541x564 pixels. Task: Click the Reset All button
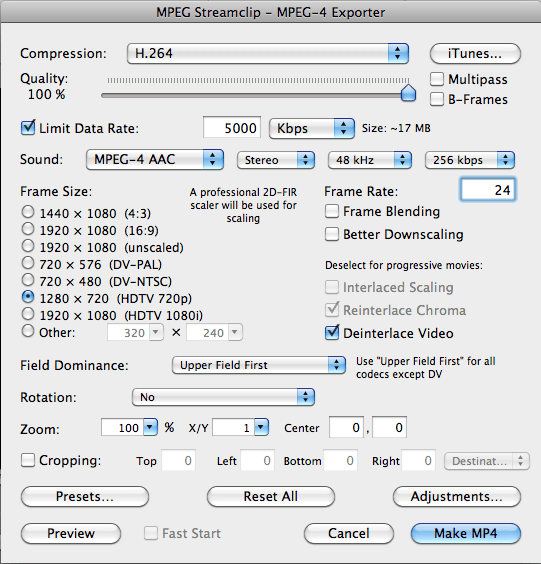click(271, 496)
